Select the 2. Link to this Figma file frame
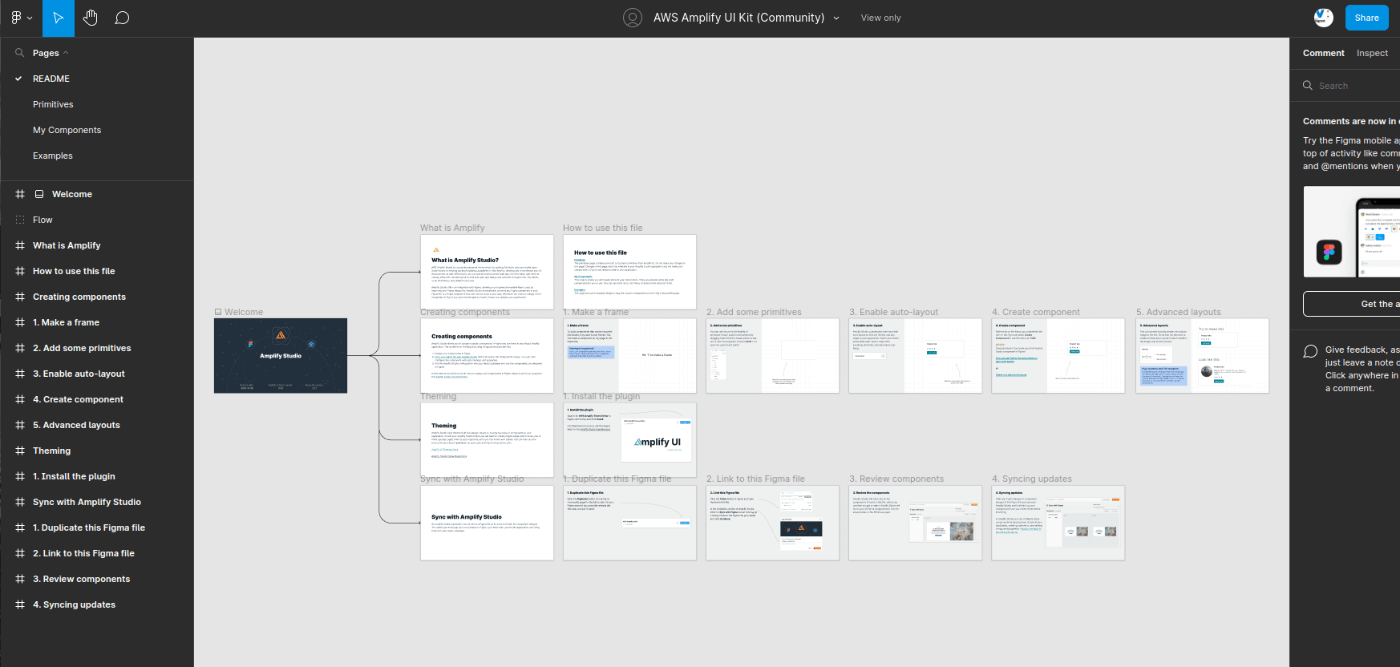 click(x=773, y=523)
